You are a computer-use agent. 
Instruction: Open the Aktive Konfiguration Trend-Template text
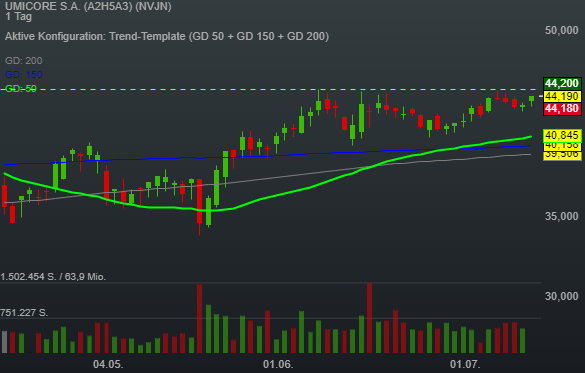pyautogui.click(x=167, y=36)
